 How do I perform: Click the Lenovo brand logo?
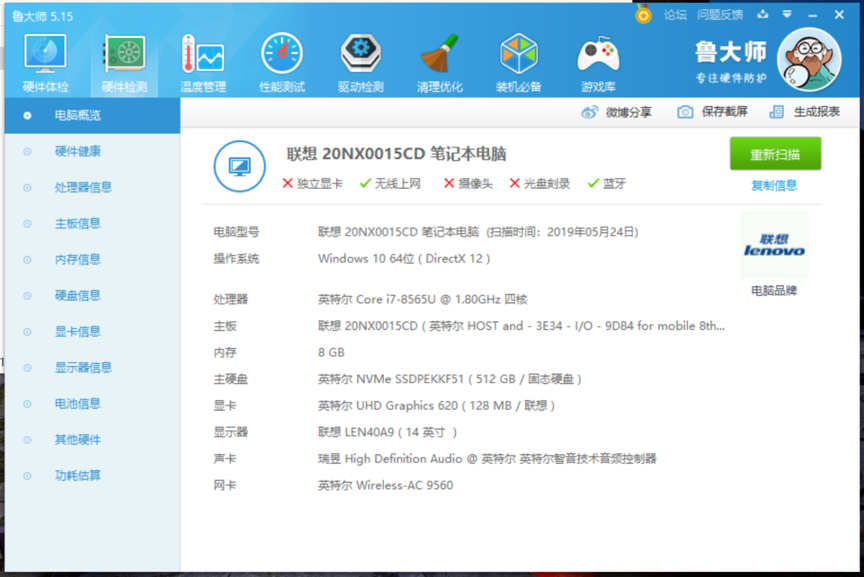[774, 245]
